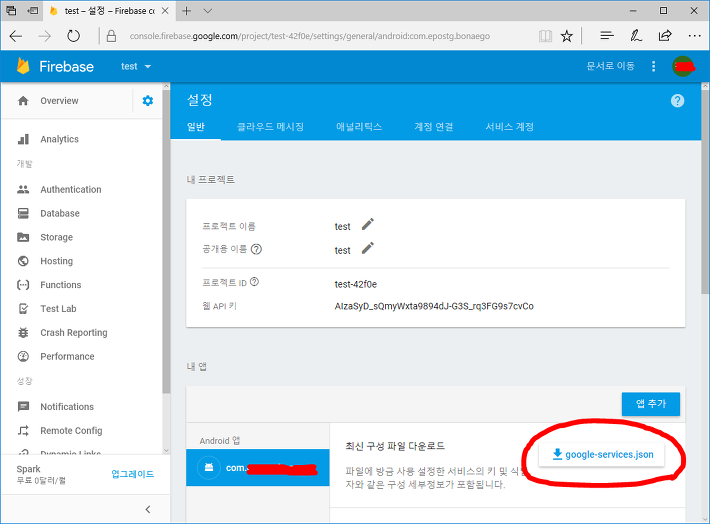Click the user account avatar
The height and width of the screenshot is (524, 710).
point(683,66)
